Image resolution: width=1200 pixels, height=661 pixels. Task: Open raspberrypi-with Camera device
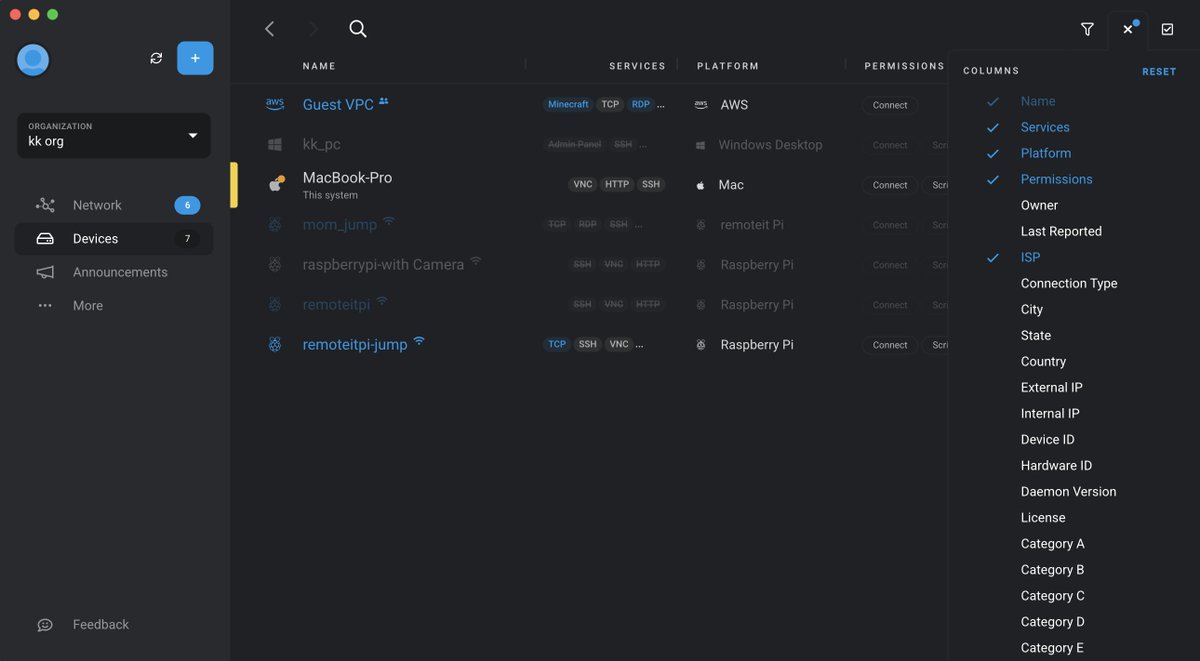[383, 265]
